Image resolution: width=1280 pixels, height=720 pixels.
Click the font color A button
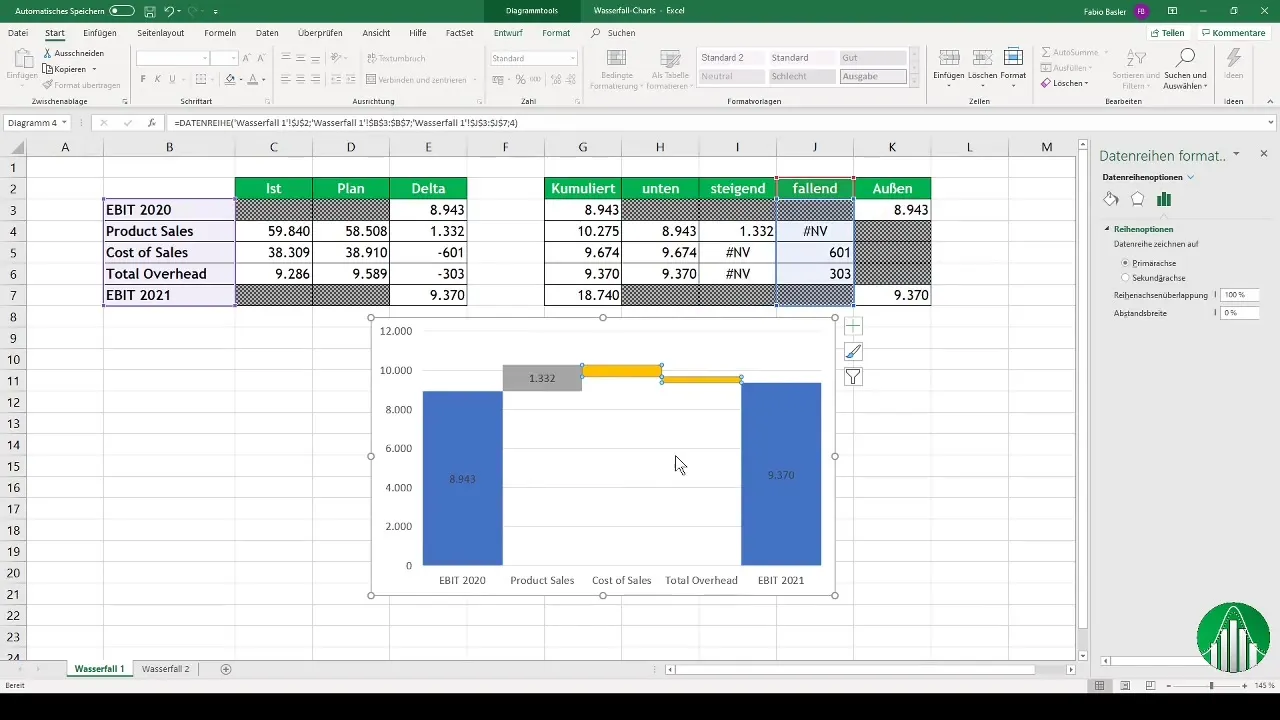[x=251, y=79]
